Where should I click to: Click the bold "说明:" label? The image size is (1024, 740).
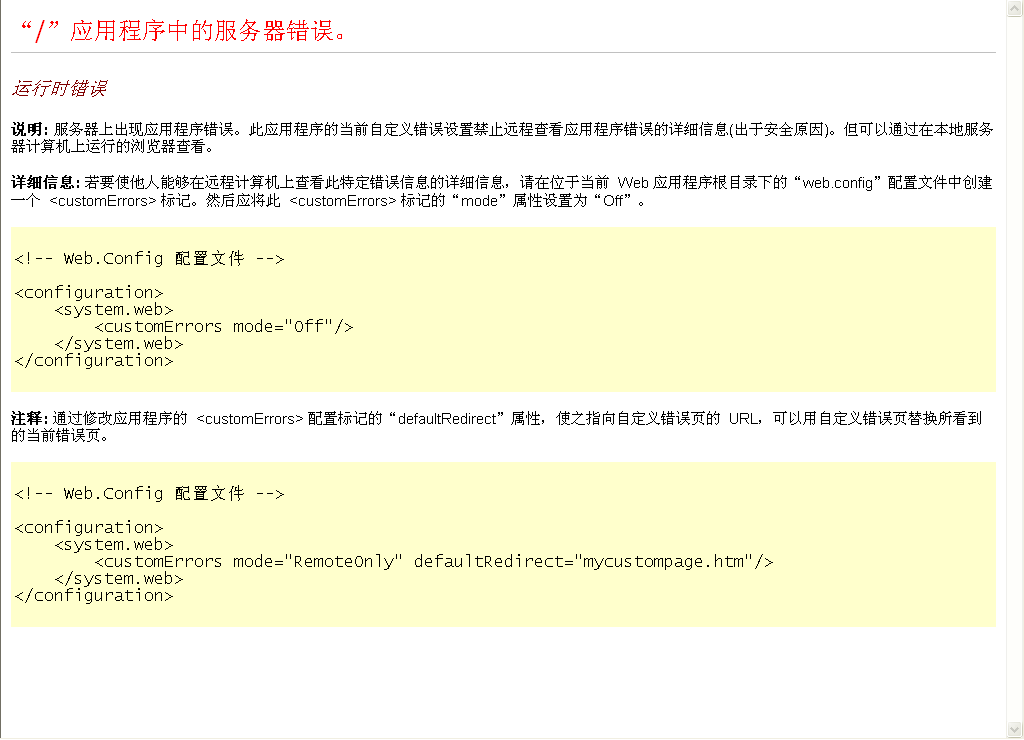point(29,130)
